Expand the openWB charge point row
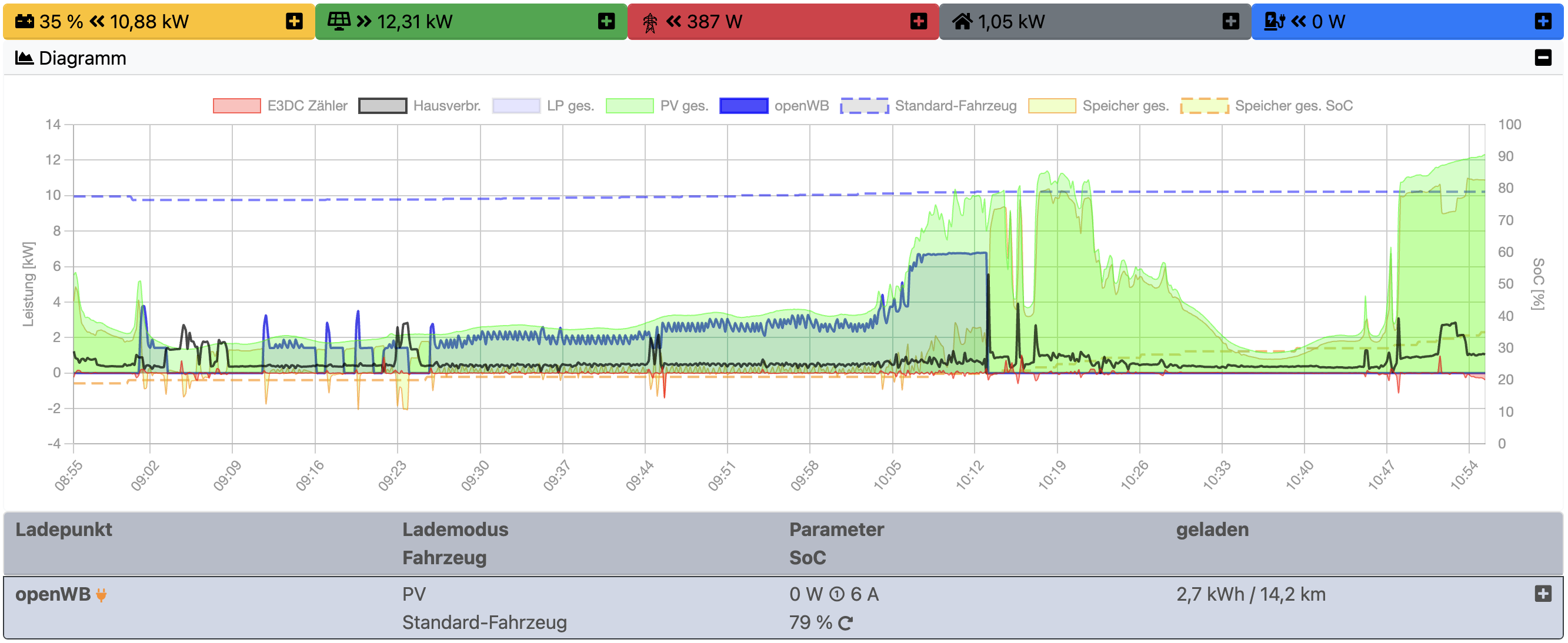The height and width of the screenshot is (643, 1568). tap(1543, 593)
